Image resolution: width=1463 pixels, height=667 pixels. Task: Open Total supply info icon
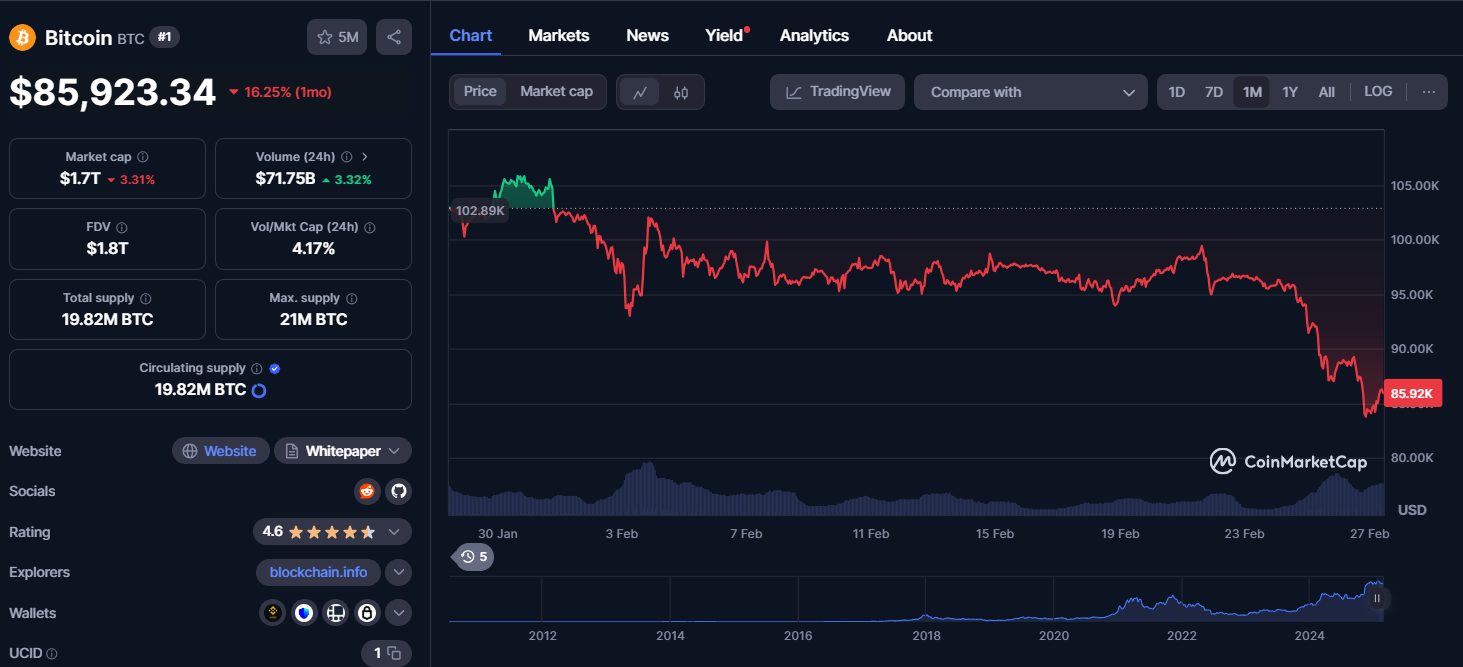(146, 298)
